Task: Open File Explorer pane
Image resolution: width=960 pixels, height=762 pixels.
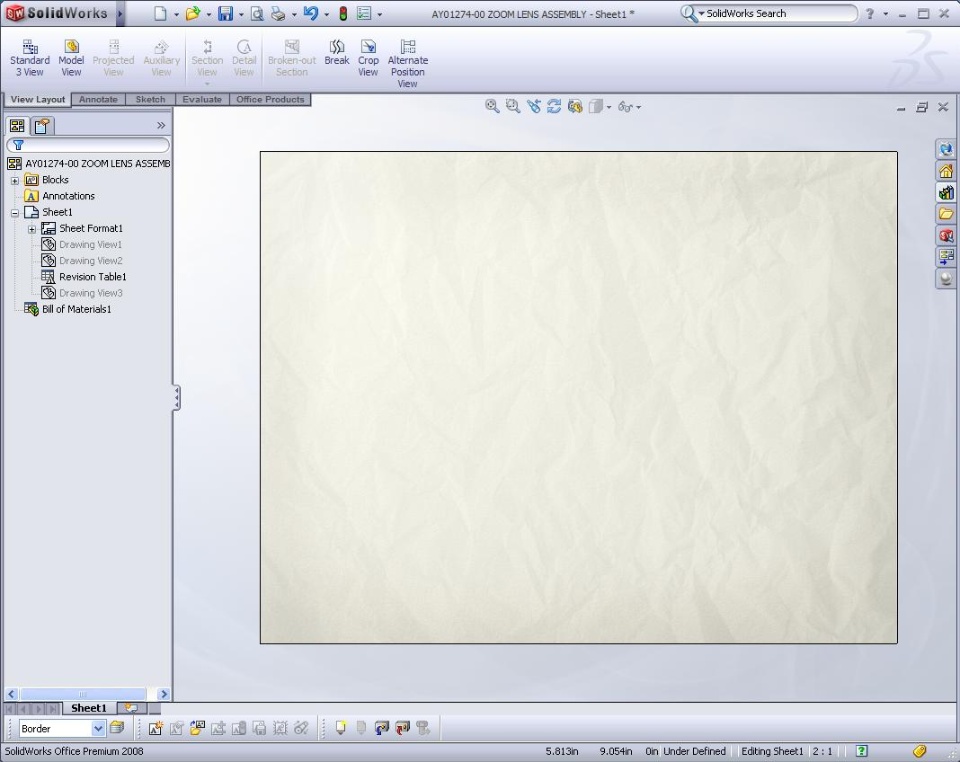Action: tap(946, 214)
